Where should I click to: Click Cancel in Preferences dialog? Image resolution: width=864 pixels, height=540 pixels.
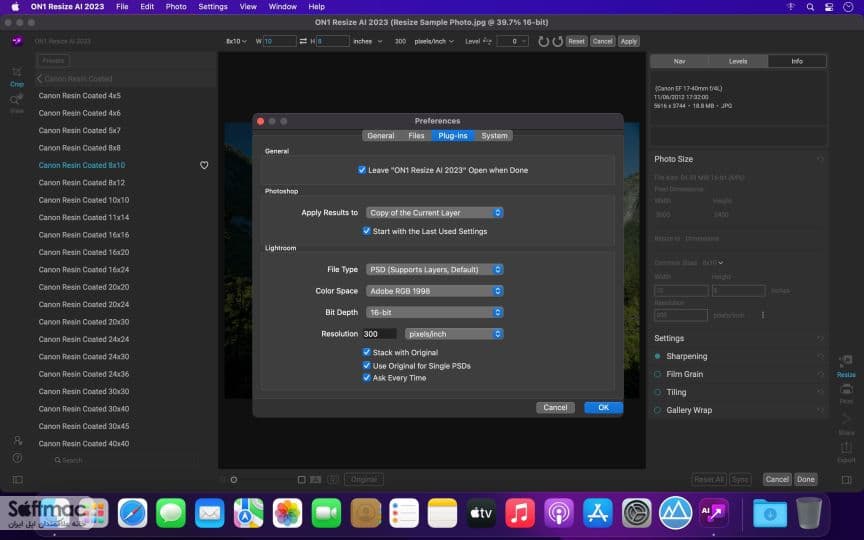(x=555, y=408)
